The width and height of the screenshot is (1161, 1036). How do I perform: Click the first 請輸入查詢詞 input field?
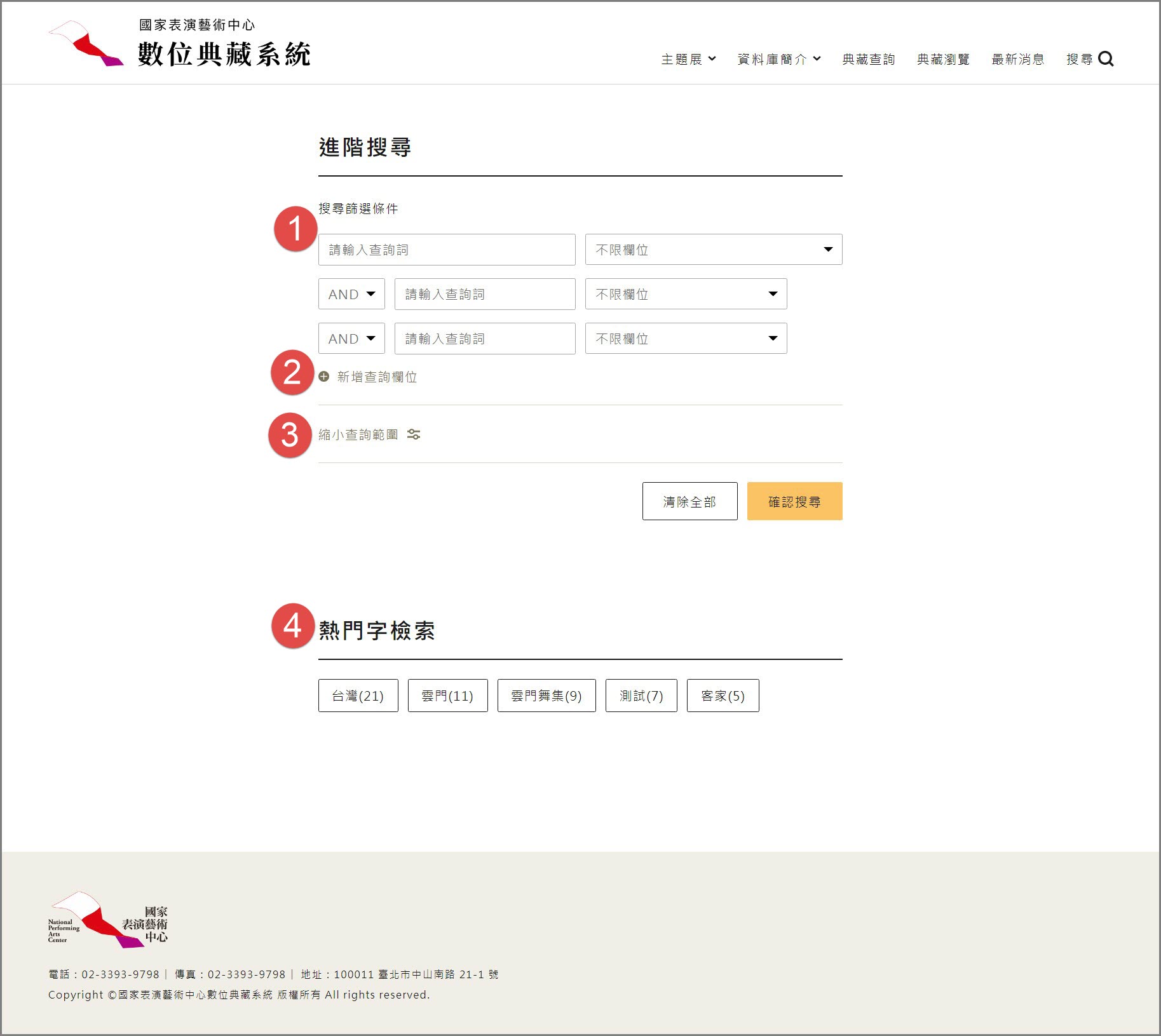[447, 249]
